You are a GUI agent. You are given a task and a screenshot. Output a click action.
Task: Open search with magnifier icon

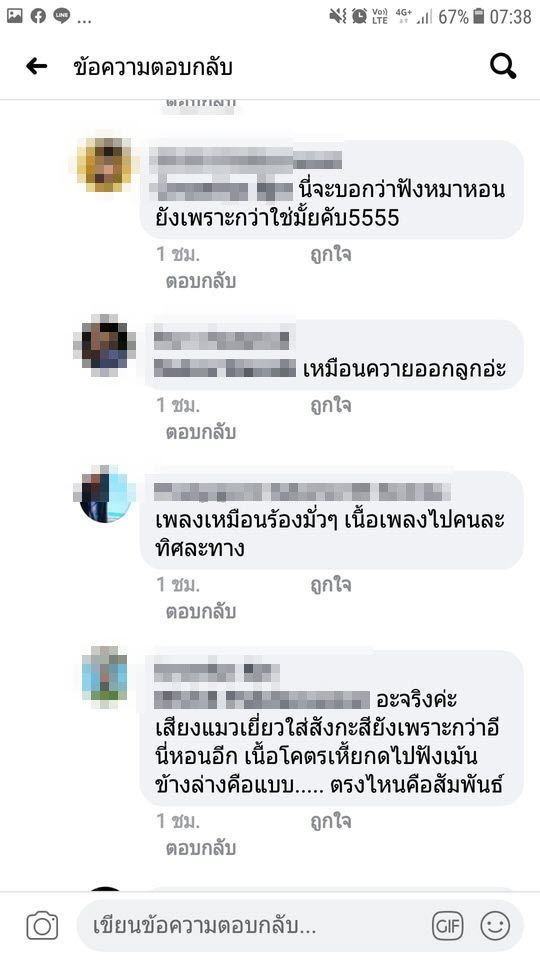tap(503, 67)
